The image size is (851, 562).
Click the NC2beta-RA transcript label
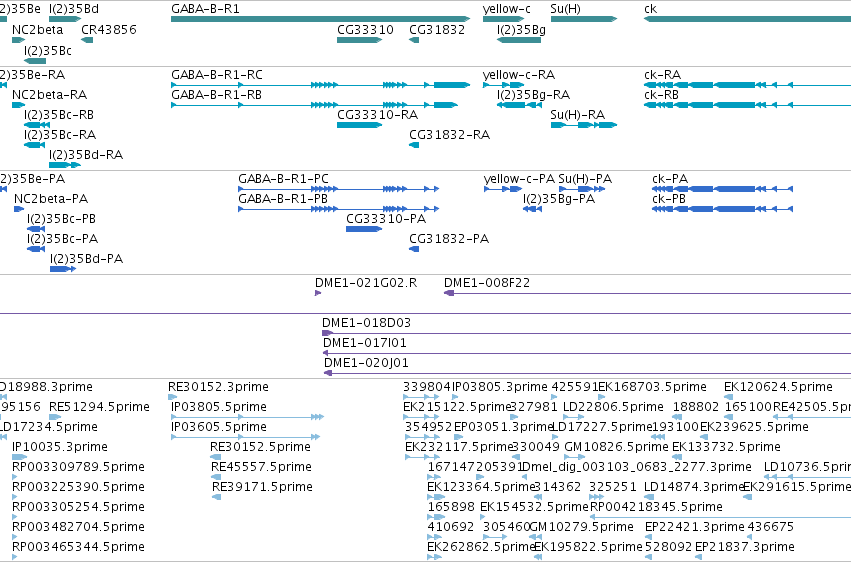coord(49,95)
